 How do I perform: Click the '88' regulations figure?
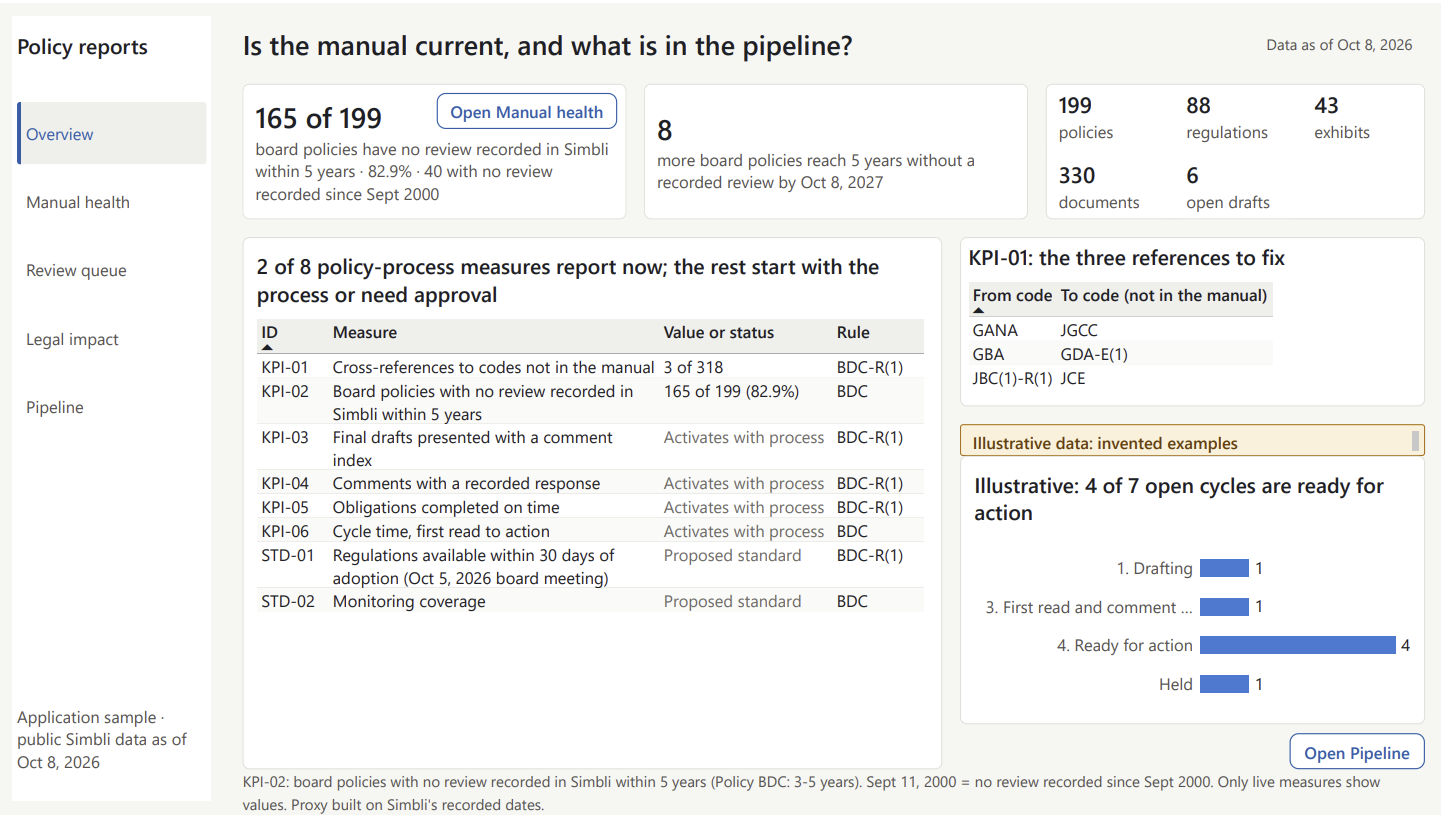click(x=1198, y=105)
